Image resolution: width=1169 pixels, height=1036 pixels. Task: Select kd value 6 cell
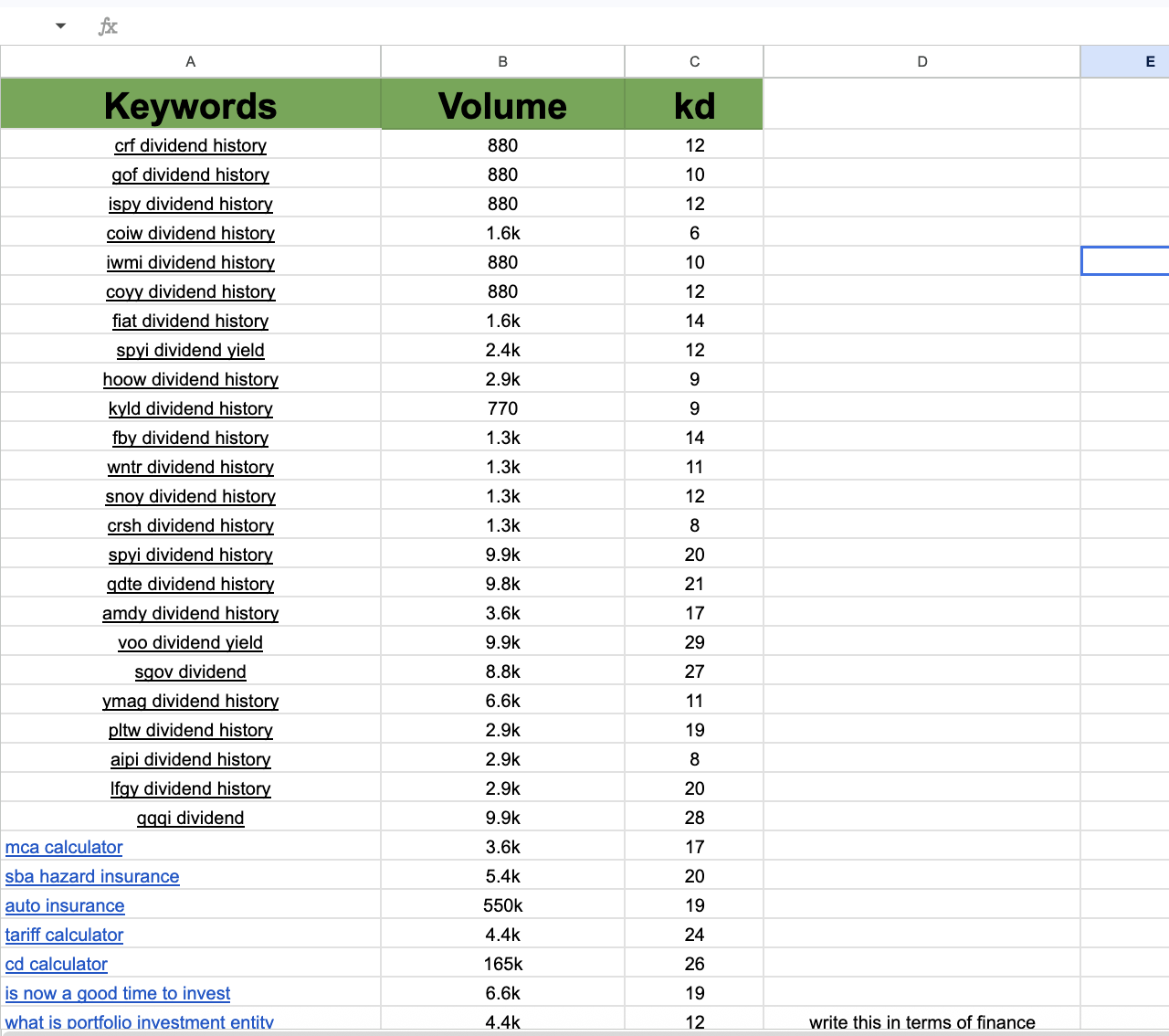(x=694, y=233)
